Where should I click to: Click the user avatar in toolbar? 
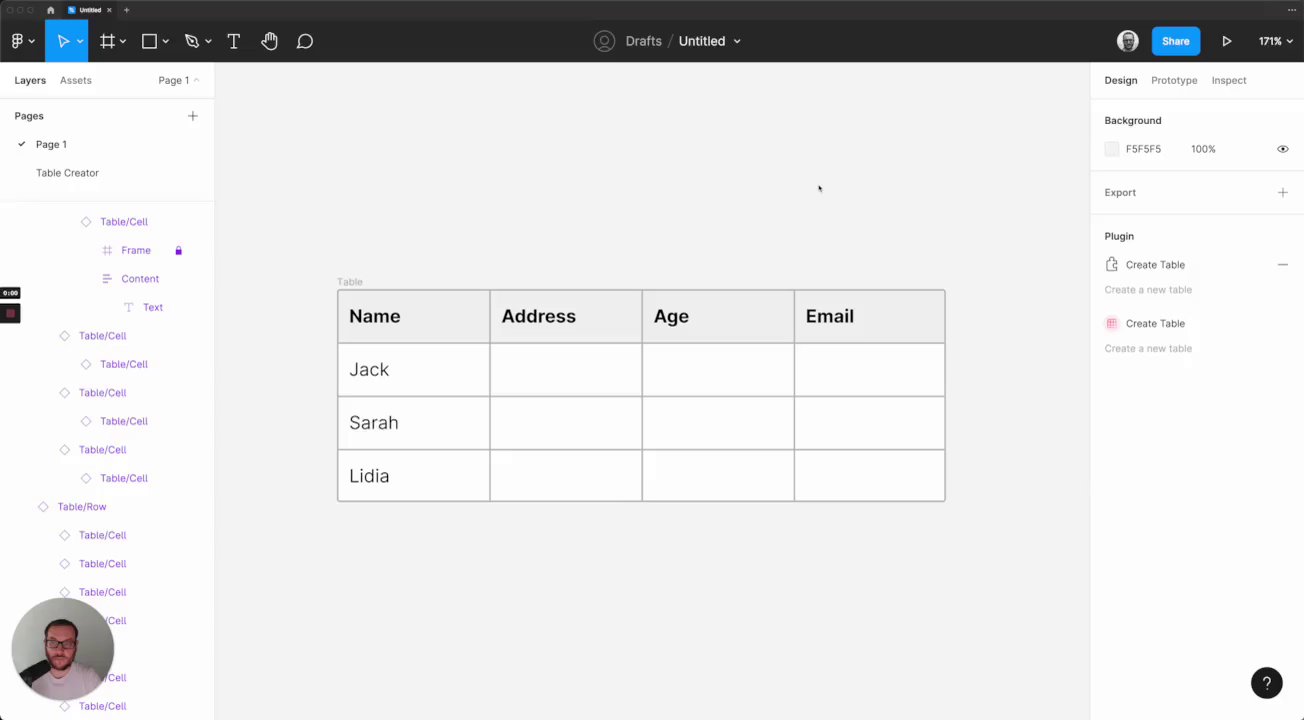1128,41
